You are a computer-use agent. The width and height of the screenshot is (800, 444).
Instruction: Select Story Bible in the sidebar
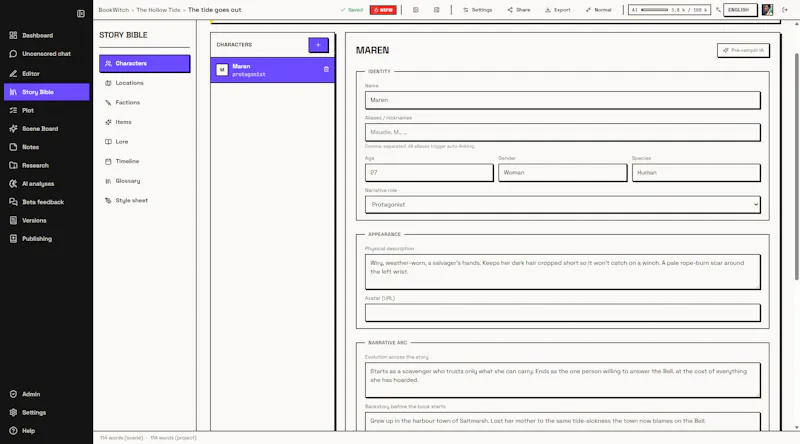[46, 92]
